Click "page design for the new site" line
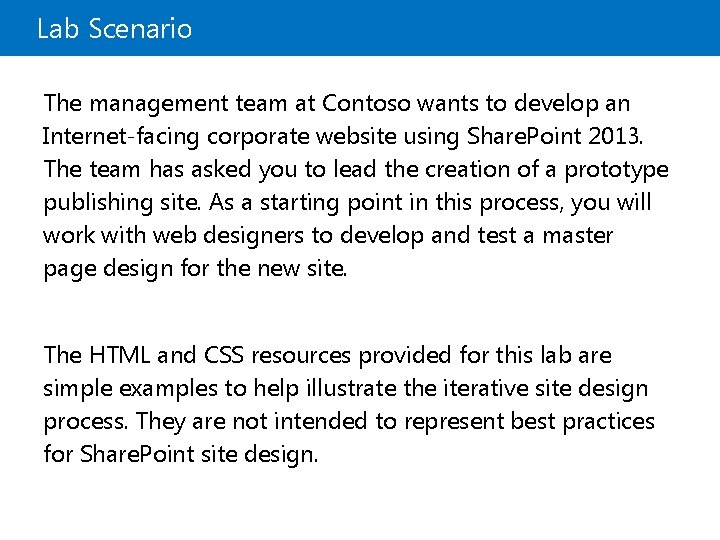The image size is (720, 540). (195, 269)
